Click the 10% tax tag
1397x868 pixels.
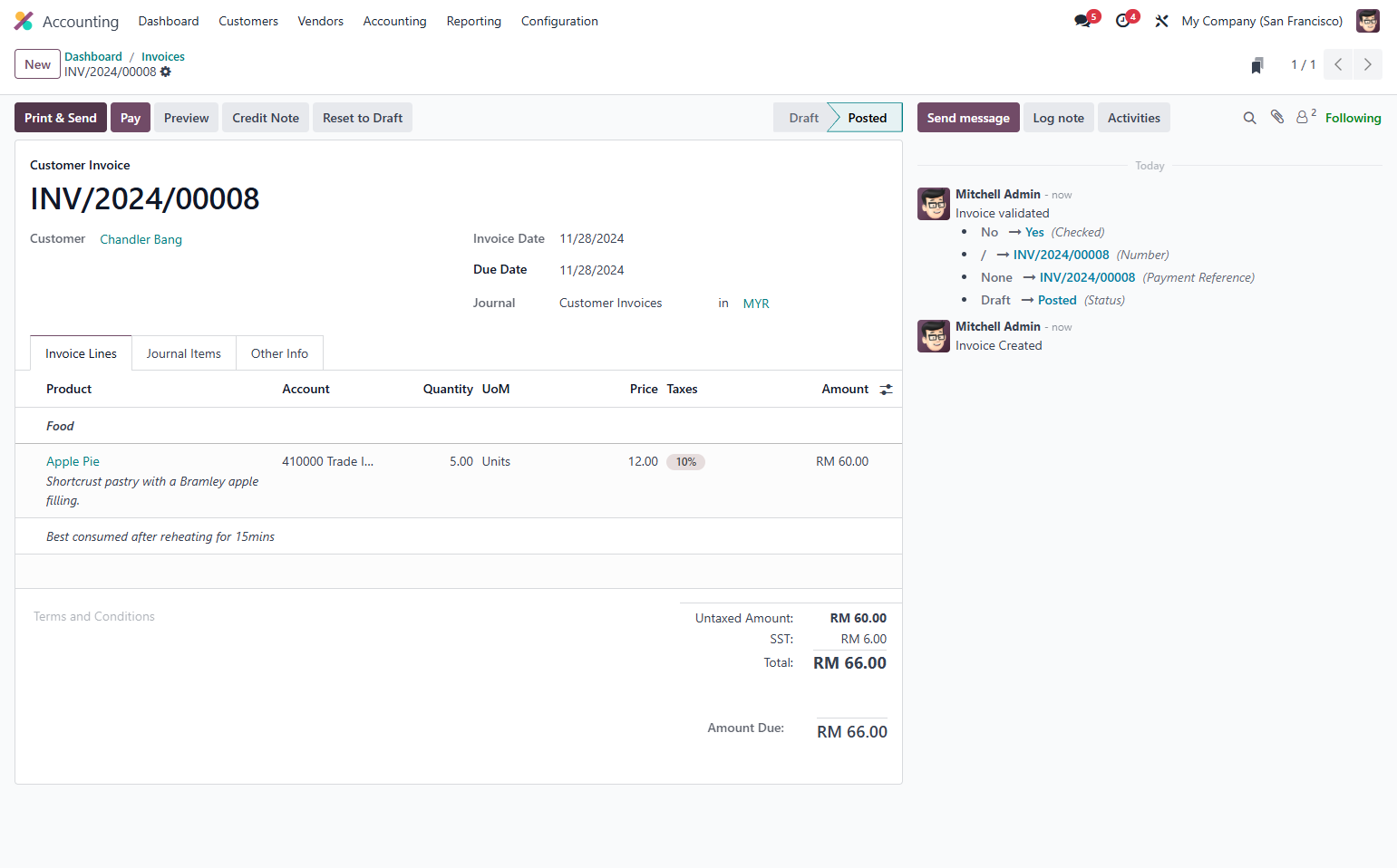(x=686, y=462)
